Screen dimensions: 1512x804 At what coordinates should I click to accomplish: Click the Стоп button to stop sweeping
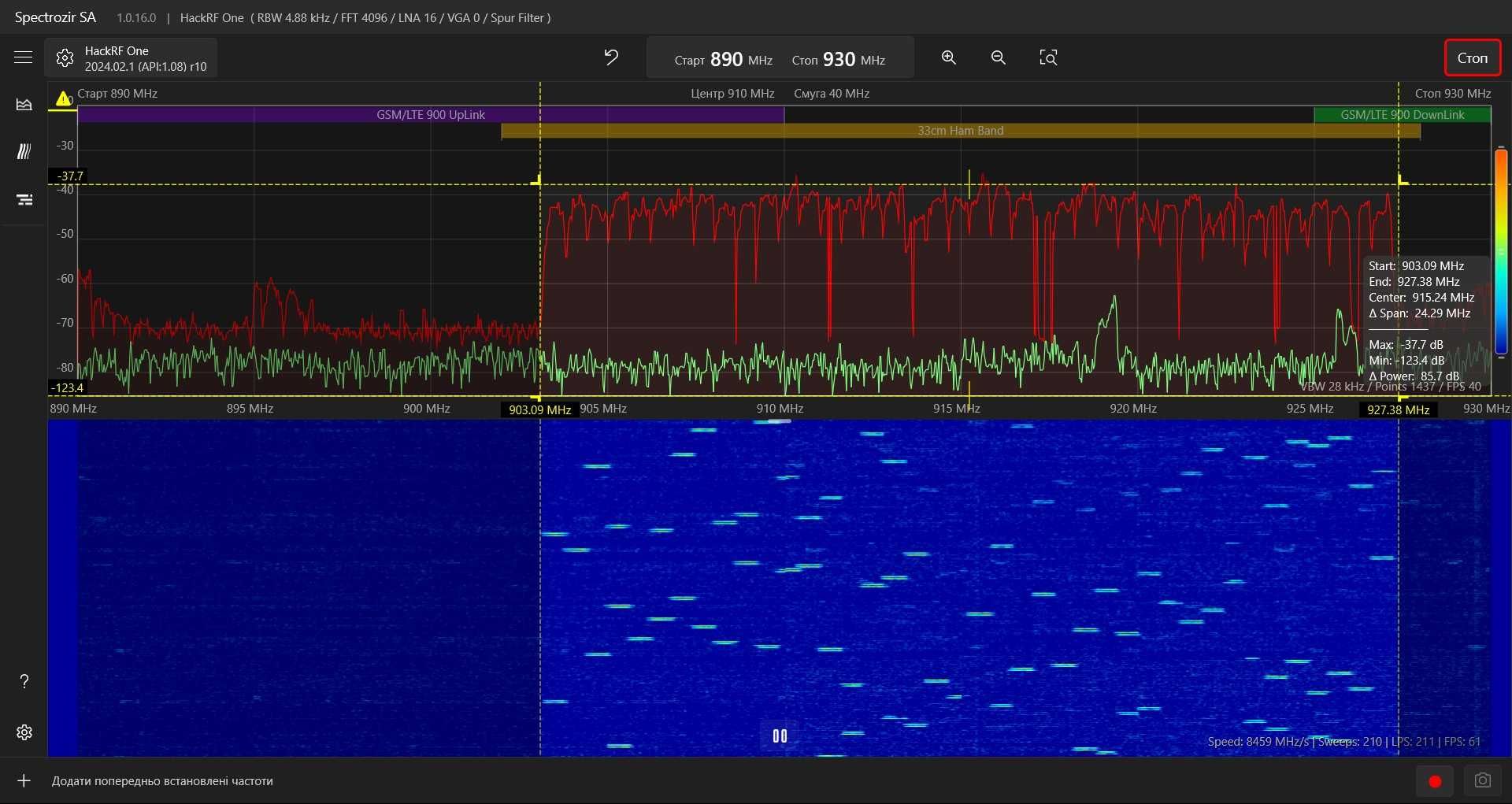coord(1473,58)
